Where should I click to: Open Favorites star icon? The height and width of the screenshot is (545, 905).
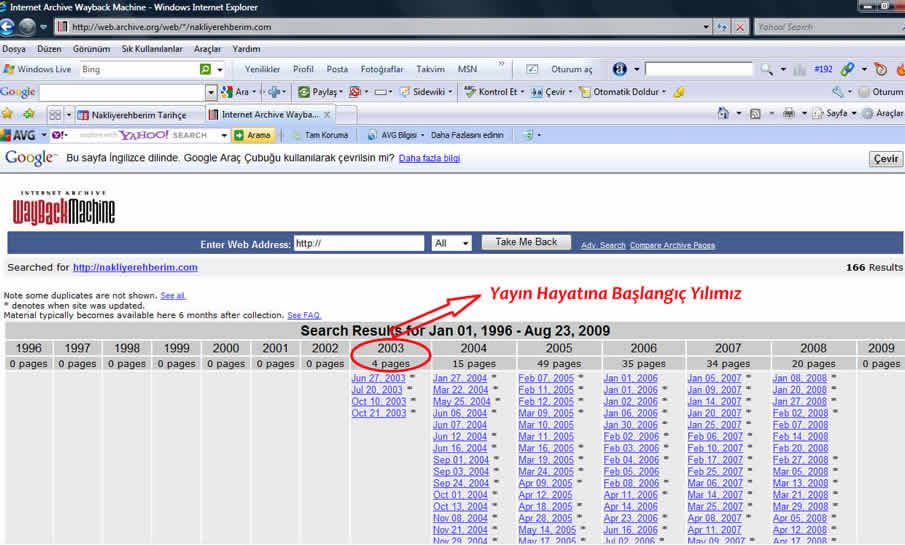pyautogui.click(x=10, y=114)
